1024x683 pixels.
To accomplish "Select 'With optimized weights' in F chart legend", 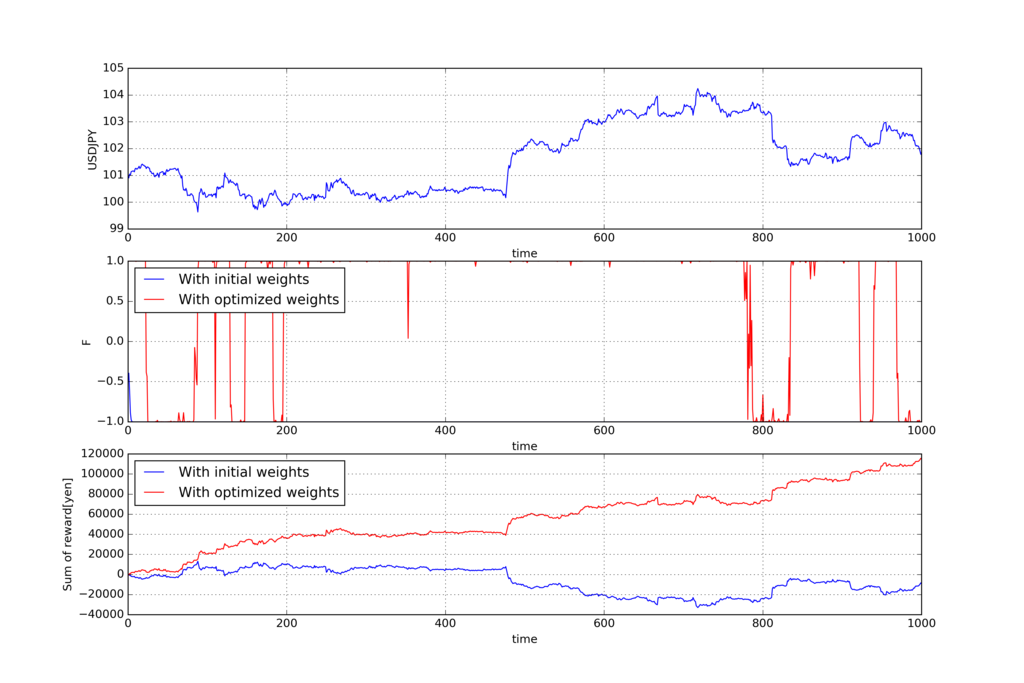I will coord(259,299).
